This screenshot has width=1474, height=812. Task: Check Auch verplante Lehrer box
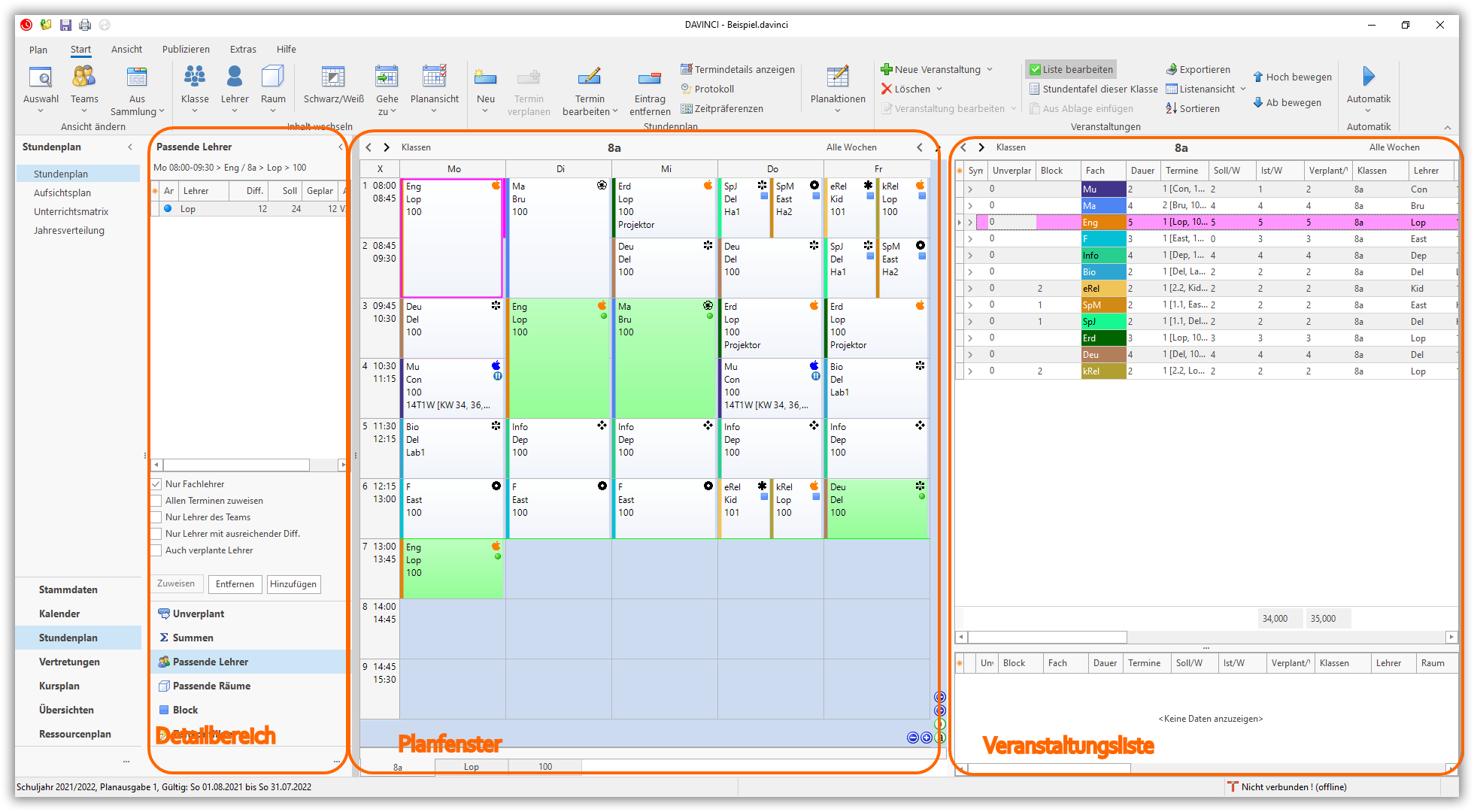tap(156, 550)
